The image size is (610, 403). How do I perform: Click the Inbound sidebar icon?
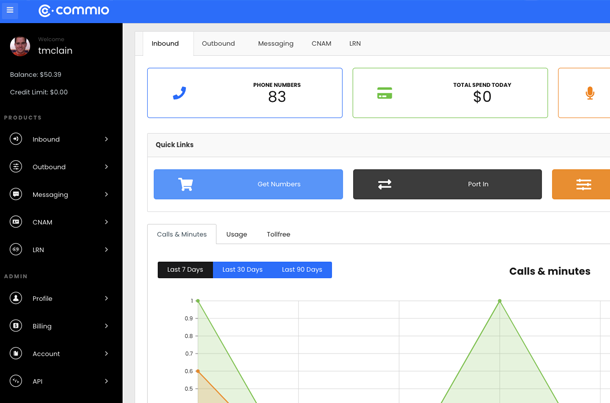[x=16, y=139]
